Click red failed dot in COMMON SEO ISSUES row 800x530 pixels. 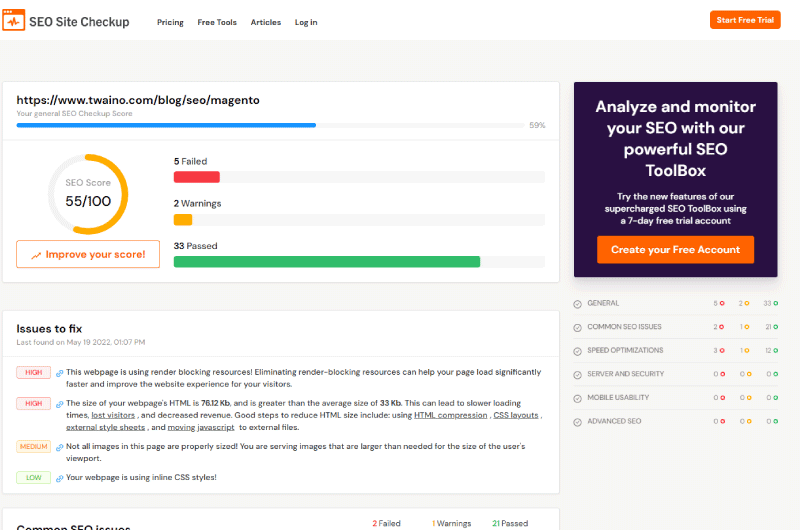722,327
